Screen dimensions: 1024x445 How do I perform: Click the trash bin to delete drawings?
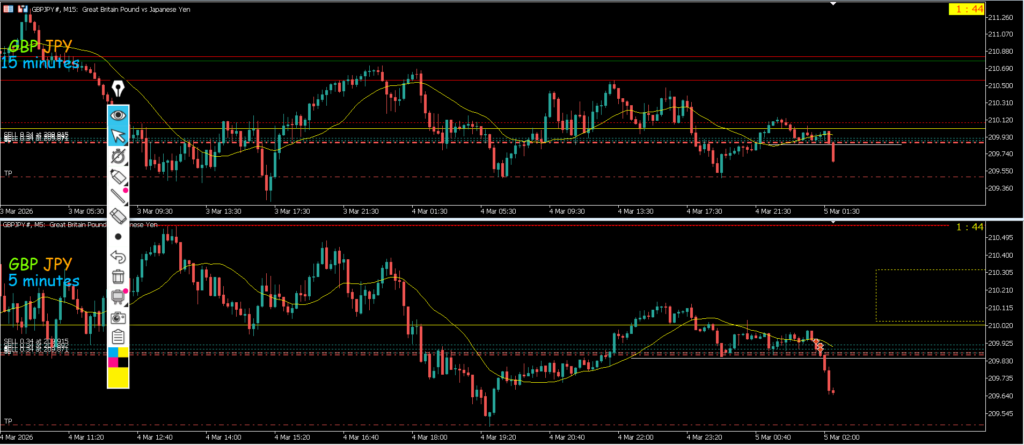[118, 276]
